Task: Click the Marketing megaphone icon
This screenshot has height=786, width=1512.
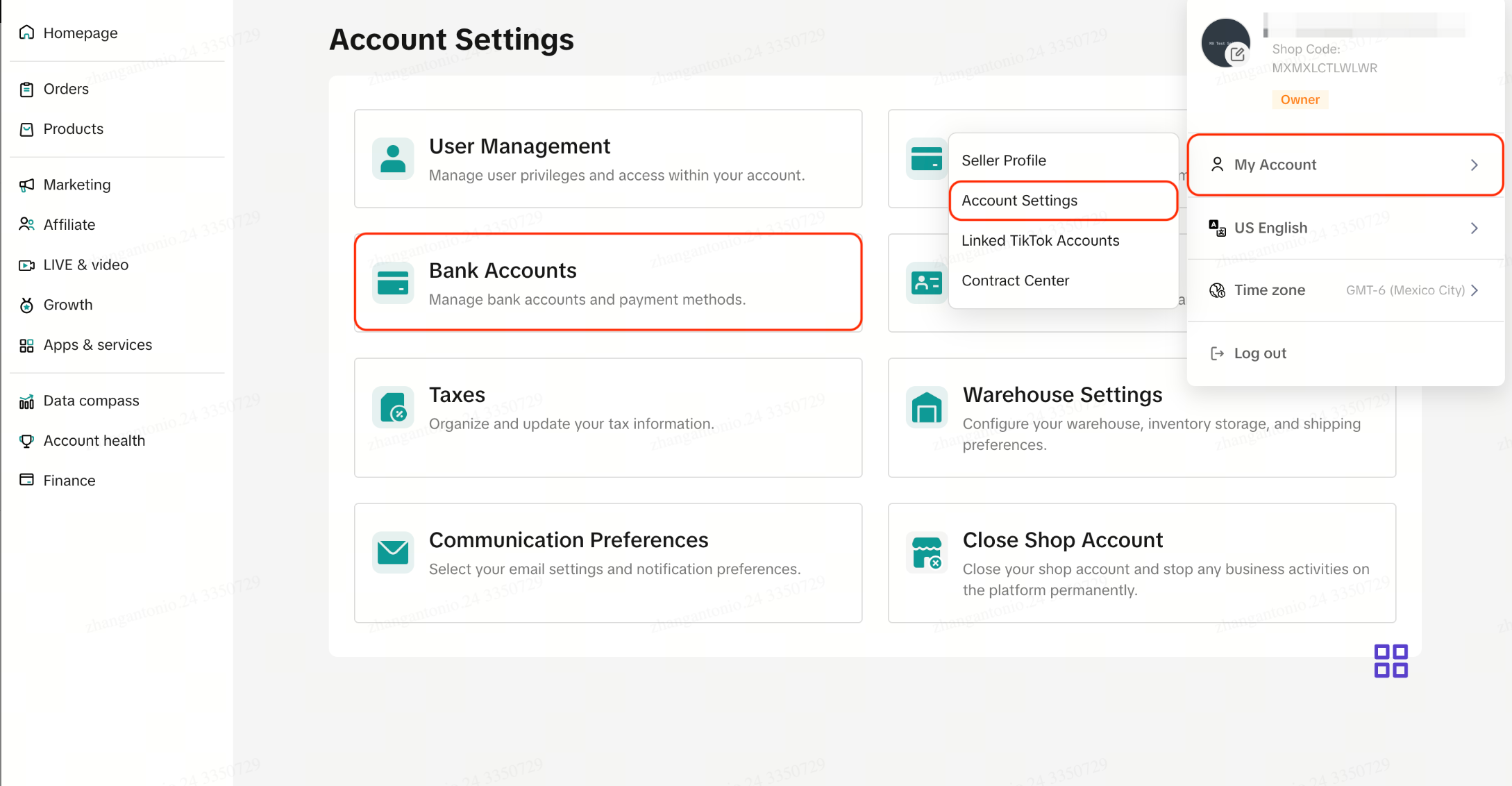Action: tap(26, 185)
